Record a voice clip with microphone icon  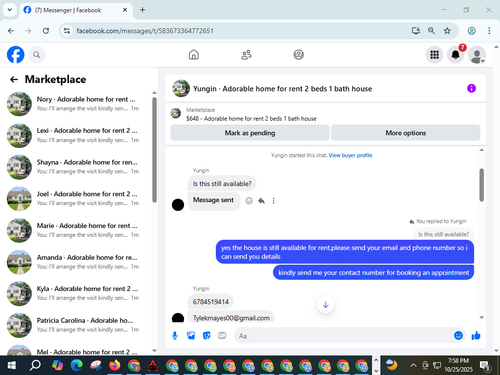175,336
